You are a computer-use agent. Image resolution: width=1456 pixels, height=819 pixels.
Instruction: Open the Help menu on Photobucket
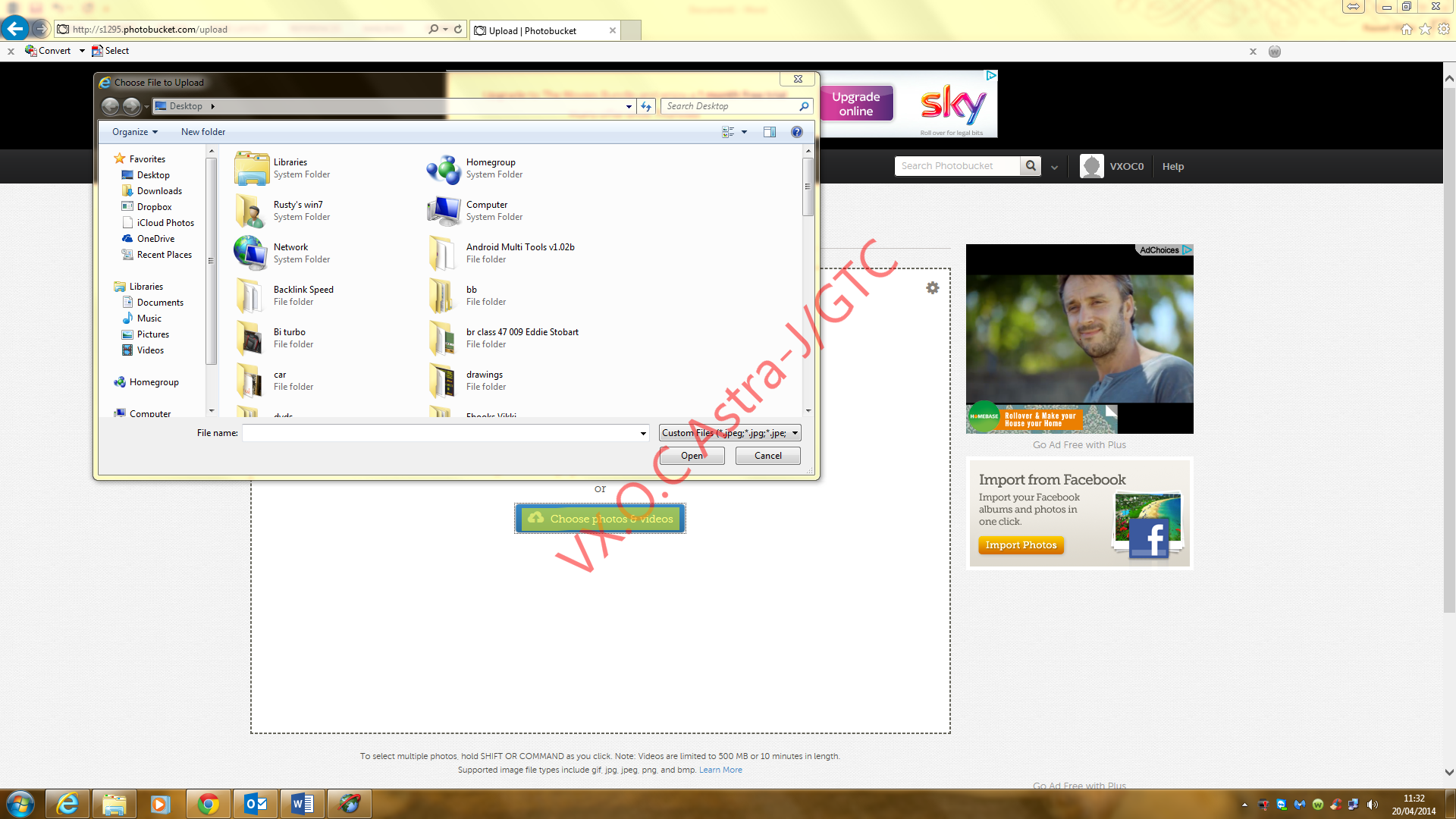point(1172,167)
